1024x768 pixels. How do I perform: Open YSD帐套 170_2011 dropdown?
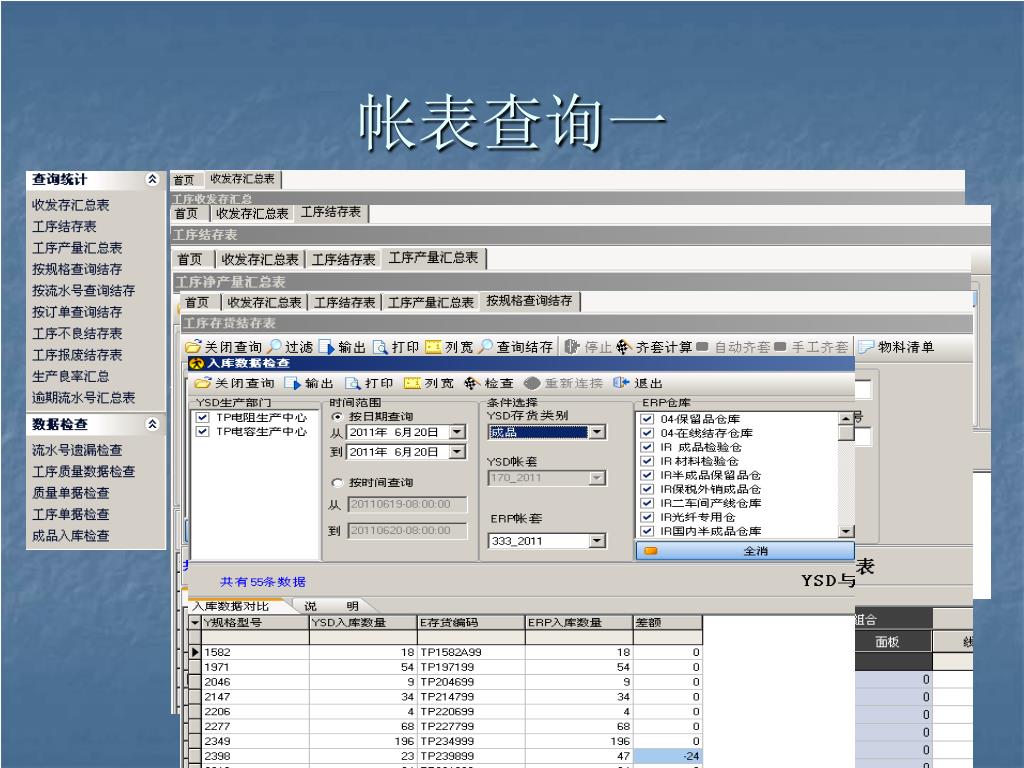(x=597, y=478)
